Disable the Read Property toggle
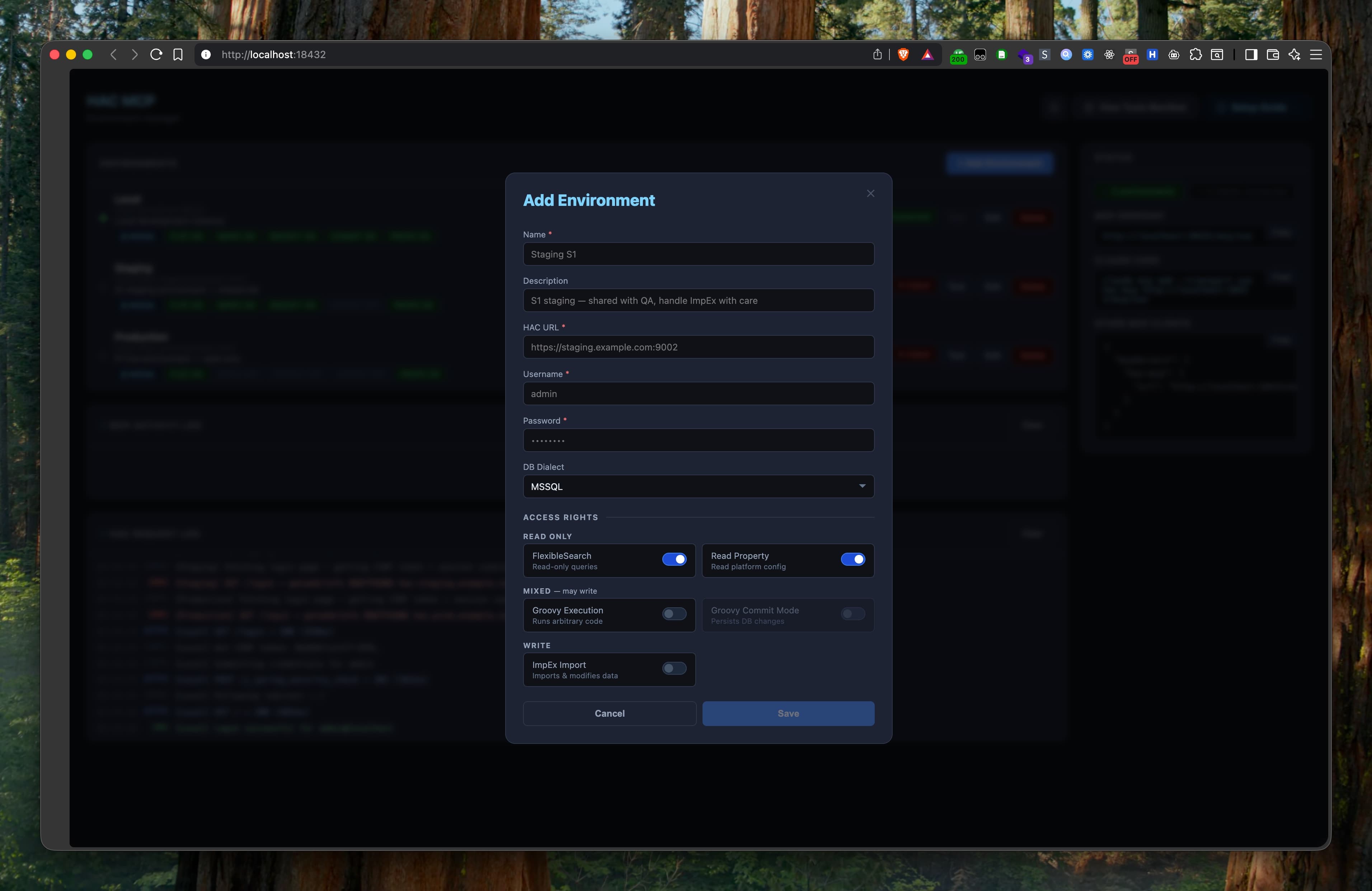1372x891 pixels. 852,559
